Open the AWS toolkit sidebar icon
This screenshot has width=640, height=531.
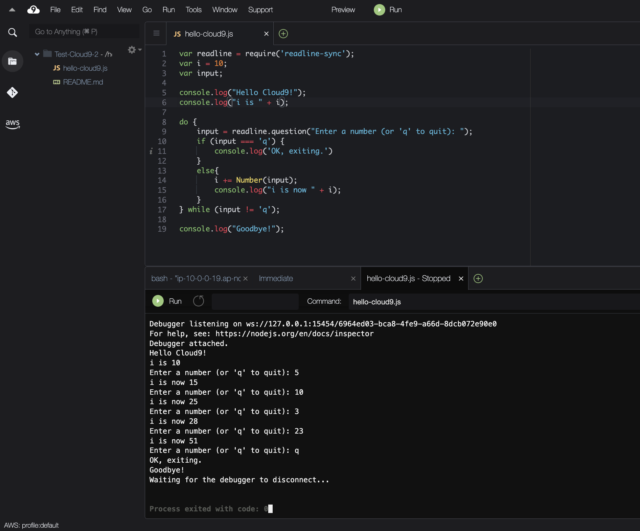(x=12, y=124)
